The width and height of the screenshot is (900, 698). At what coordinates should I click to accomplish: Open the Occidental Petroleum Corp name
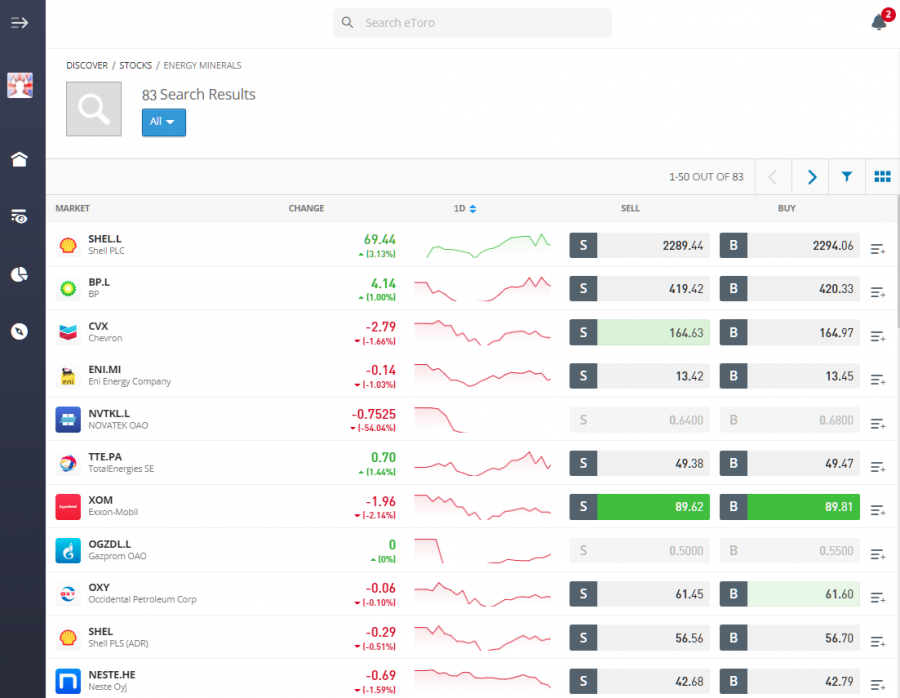142,599
